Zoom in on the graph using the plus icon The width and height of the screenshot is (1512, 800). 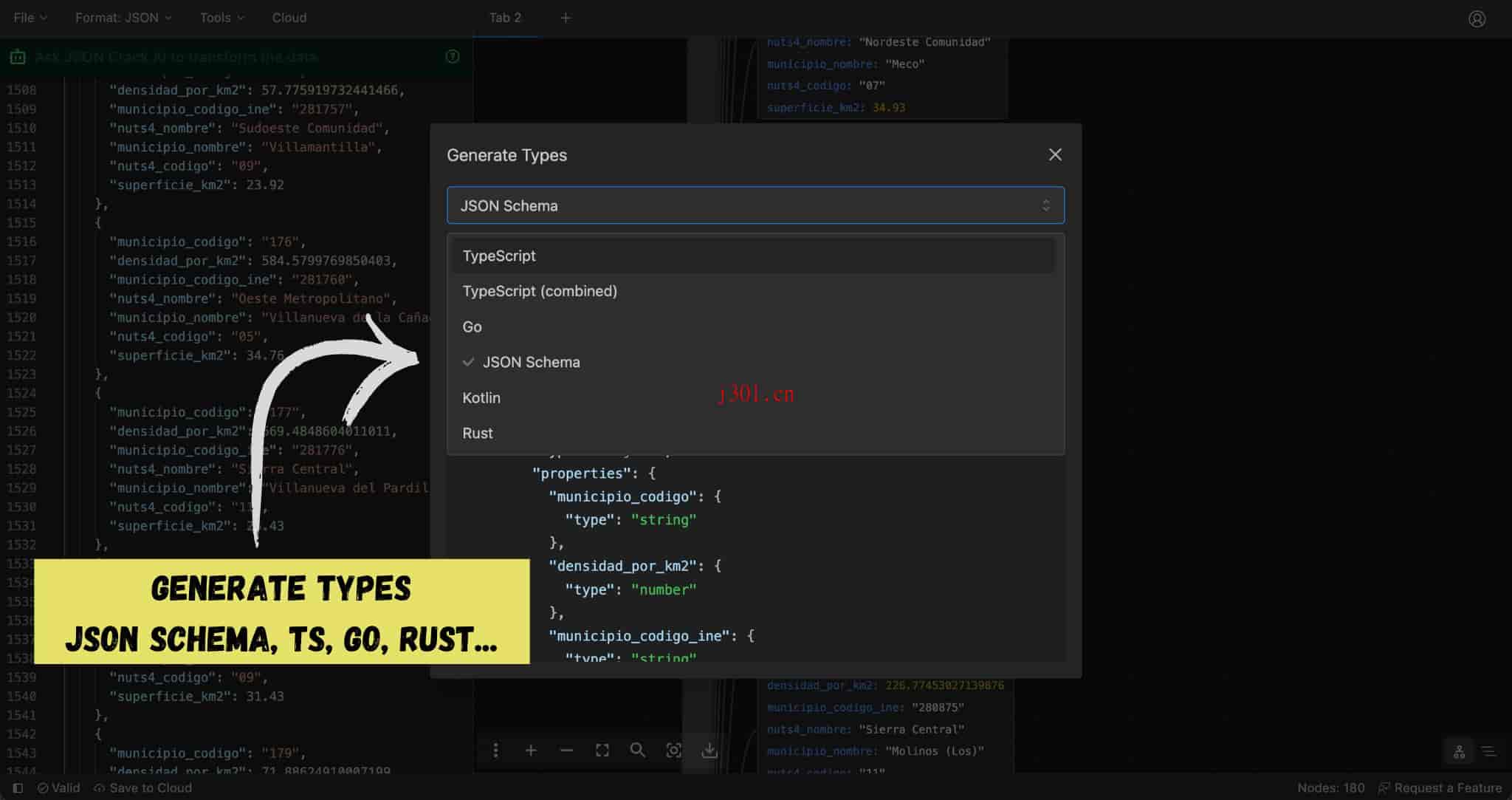(531, 751)
